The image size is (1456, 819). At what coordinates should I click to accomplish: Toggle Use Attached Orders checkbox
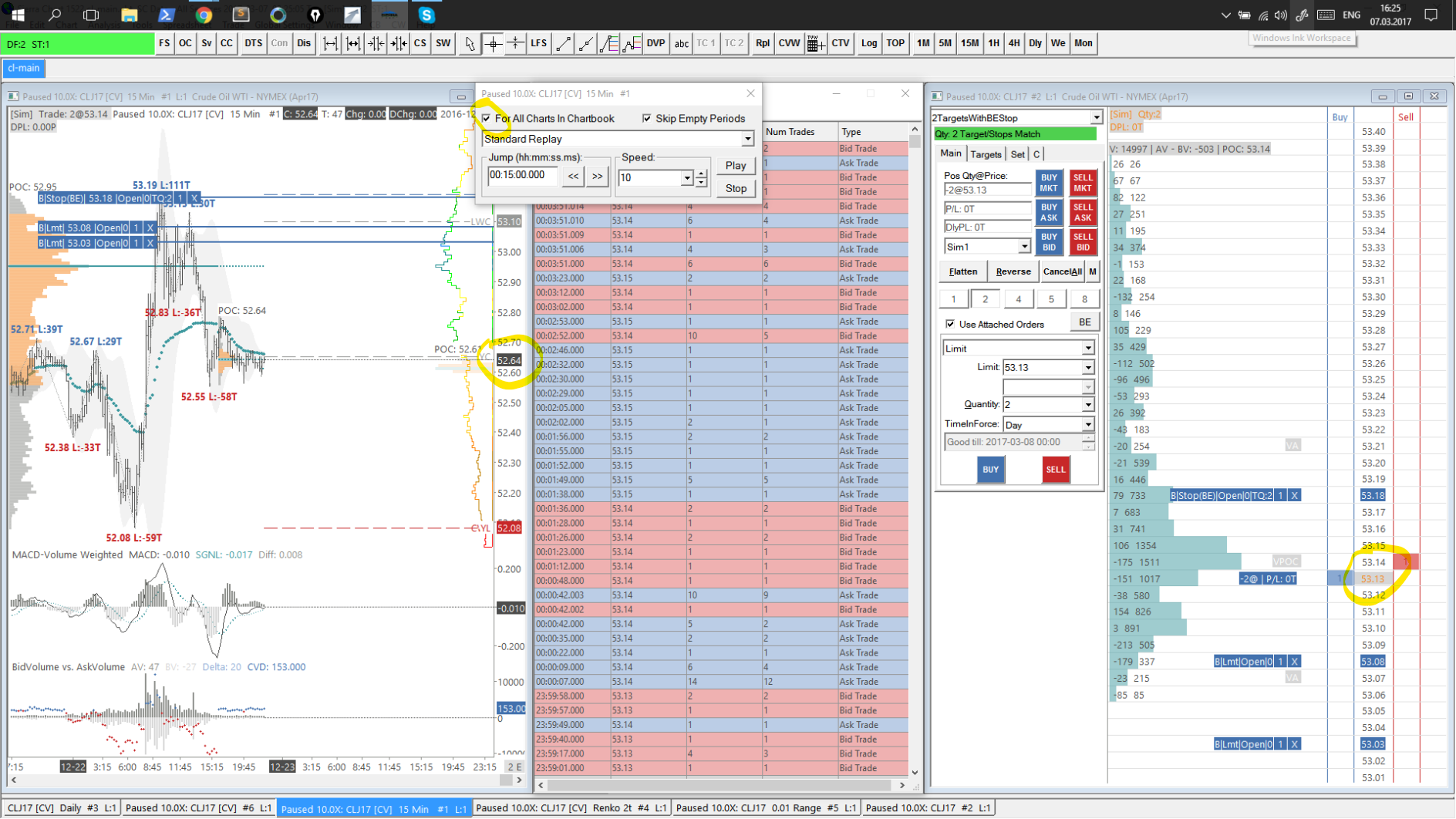[x=950, y=325]
